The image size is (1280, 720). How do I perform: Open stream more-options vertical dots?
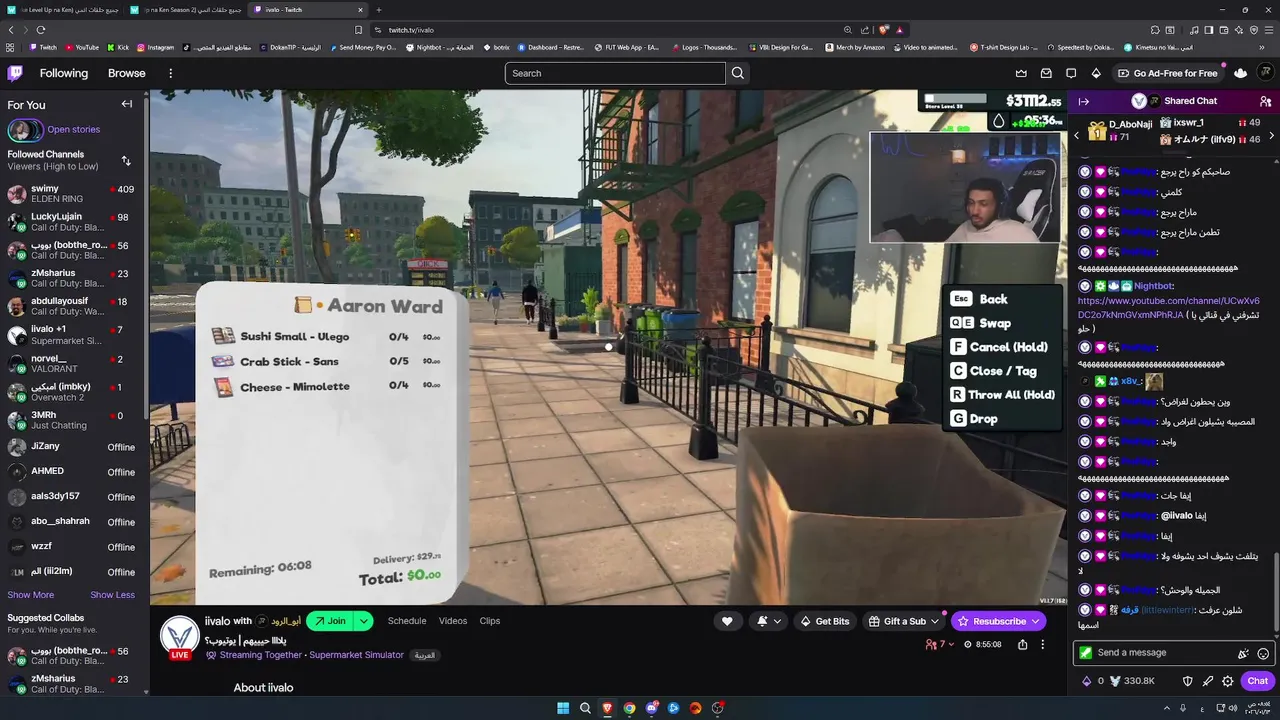point(1042,645)
